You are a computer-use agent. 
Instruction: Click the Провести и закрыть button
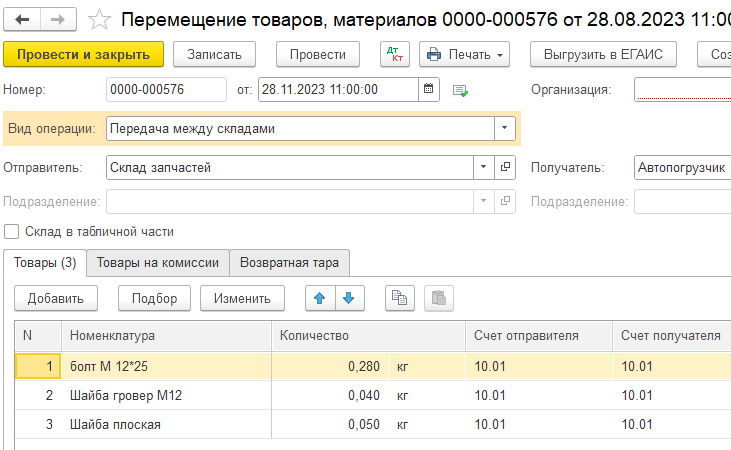[x=83, y=54]
